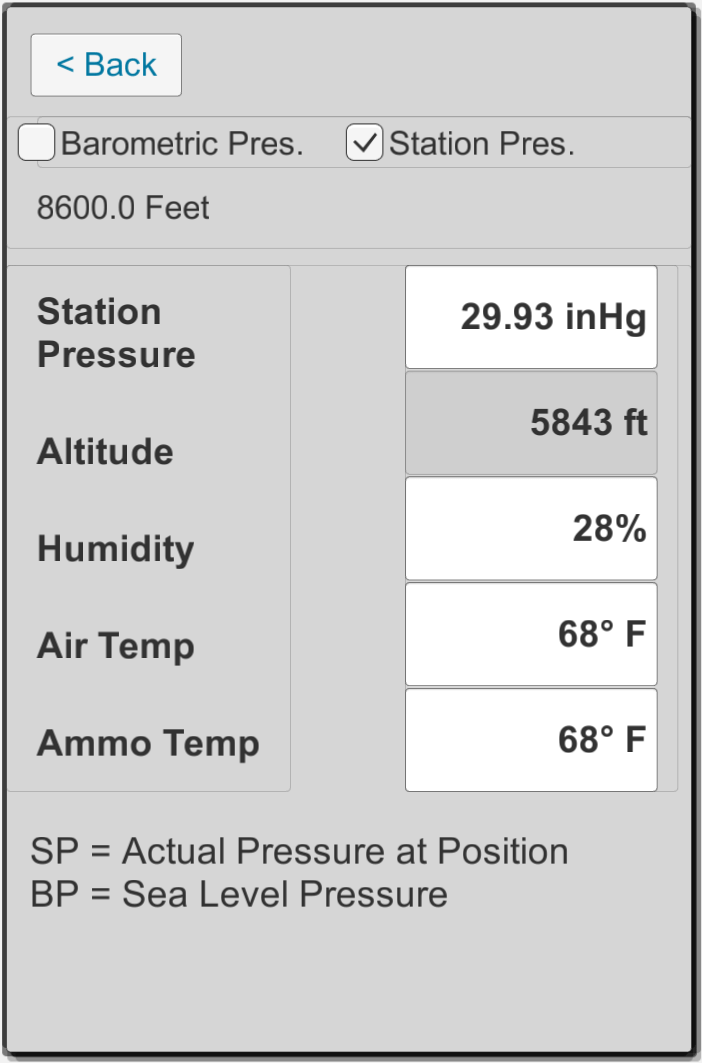Click the 8600.0 Feet elevation text
Screen dimensions: 702x1063
(123, 207)
